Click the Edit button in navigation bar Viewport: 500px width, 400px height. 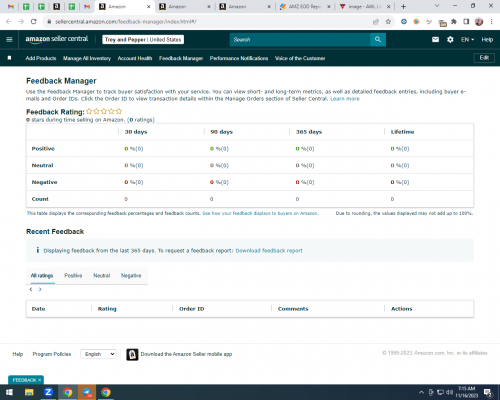pyautogui.click(x=484, y=58)
